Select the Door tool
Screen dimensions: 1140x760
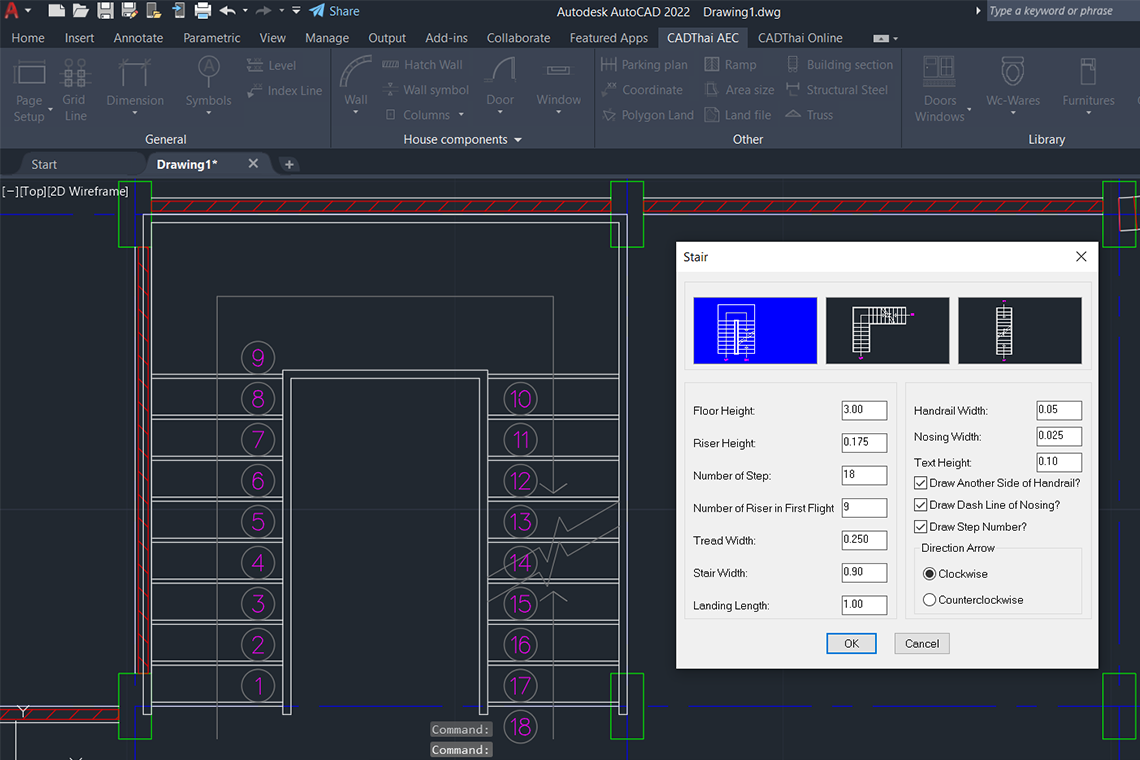(500, 84)
